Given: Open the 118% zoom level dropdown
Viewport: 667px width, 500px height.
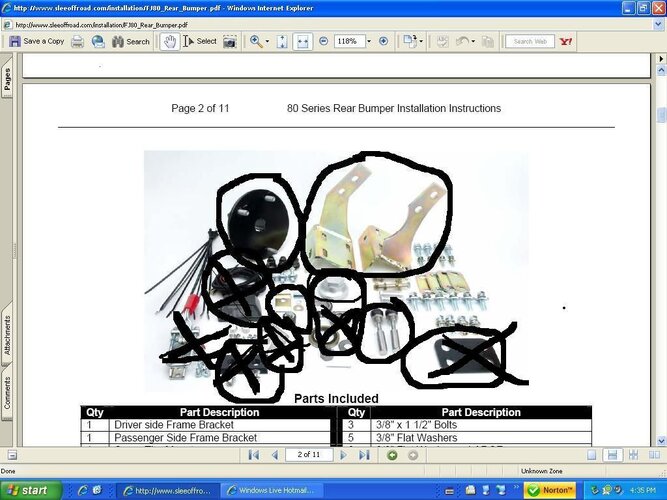Looking at the screenshot, I should (x=369, y=41).
